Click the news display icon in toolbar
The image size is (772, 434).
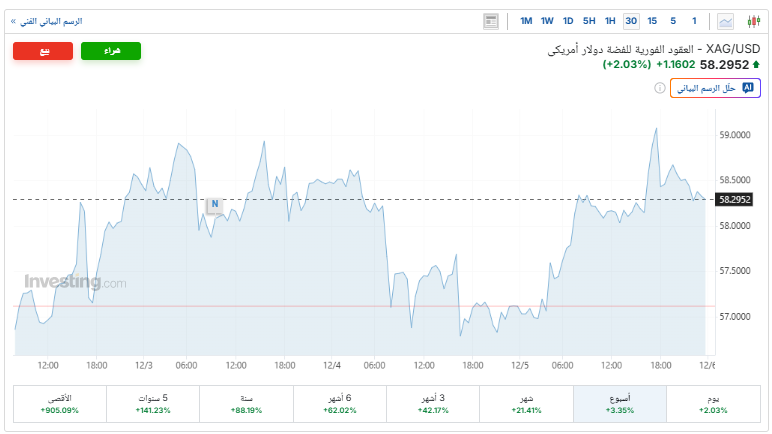(x=490, y=21)
